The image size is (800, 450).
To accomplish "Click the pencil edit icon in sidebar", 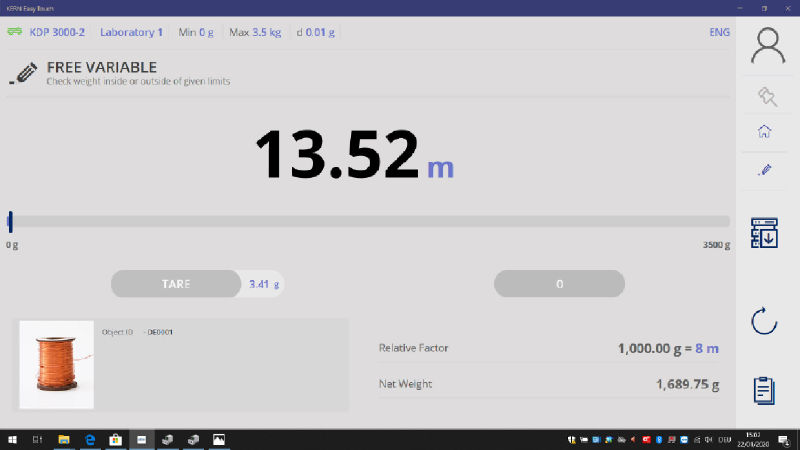I will [766, 170].
